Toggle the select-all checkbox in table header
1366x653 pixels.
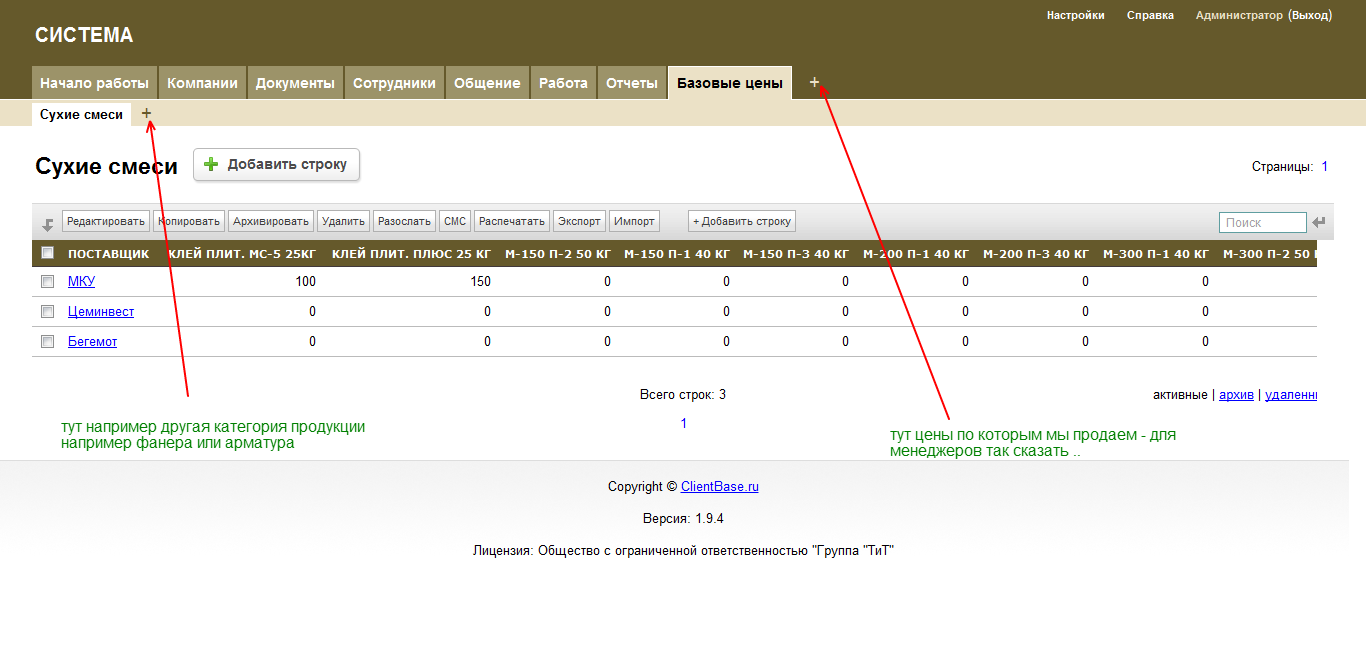click(x=47, y=254)
